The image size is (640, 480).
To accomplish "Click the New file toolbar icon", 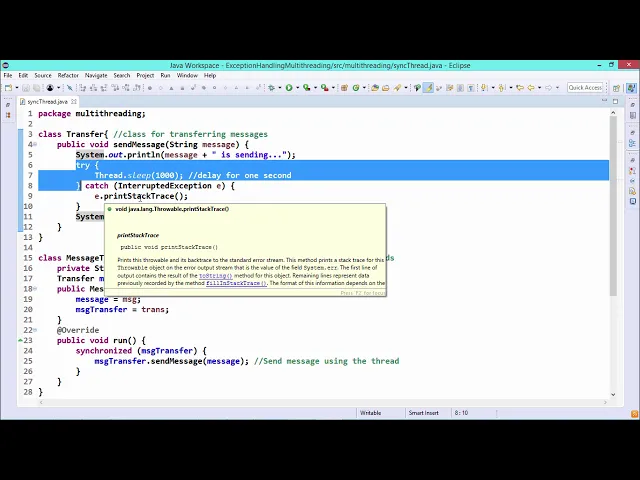I will (8, 88).
